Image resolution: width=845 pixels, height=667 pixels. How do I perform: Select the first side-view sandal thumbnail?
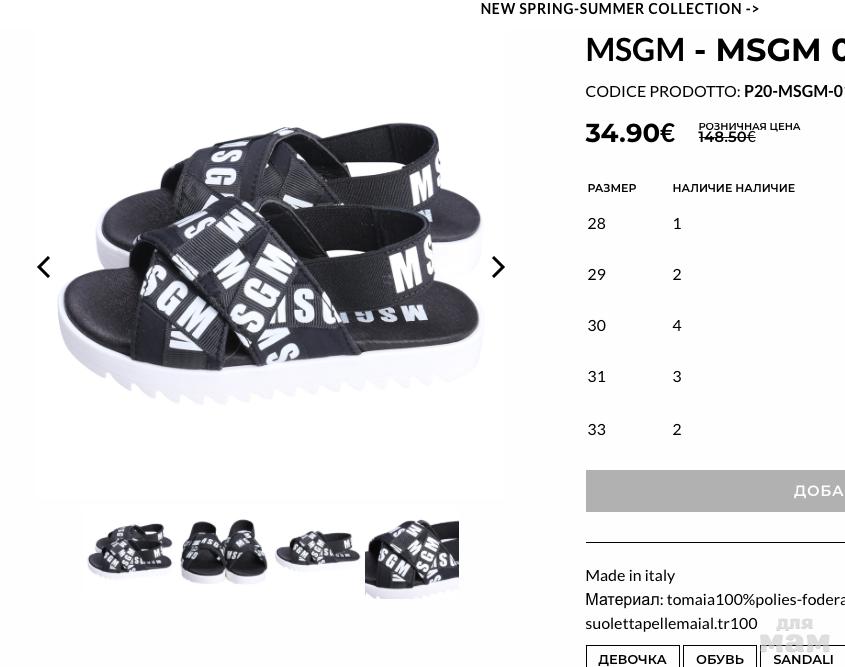click(x=130, y=551)
